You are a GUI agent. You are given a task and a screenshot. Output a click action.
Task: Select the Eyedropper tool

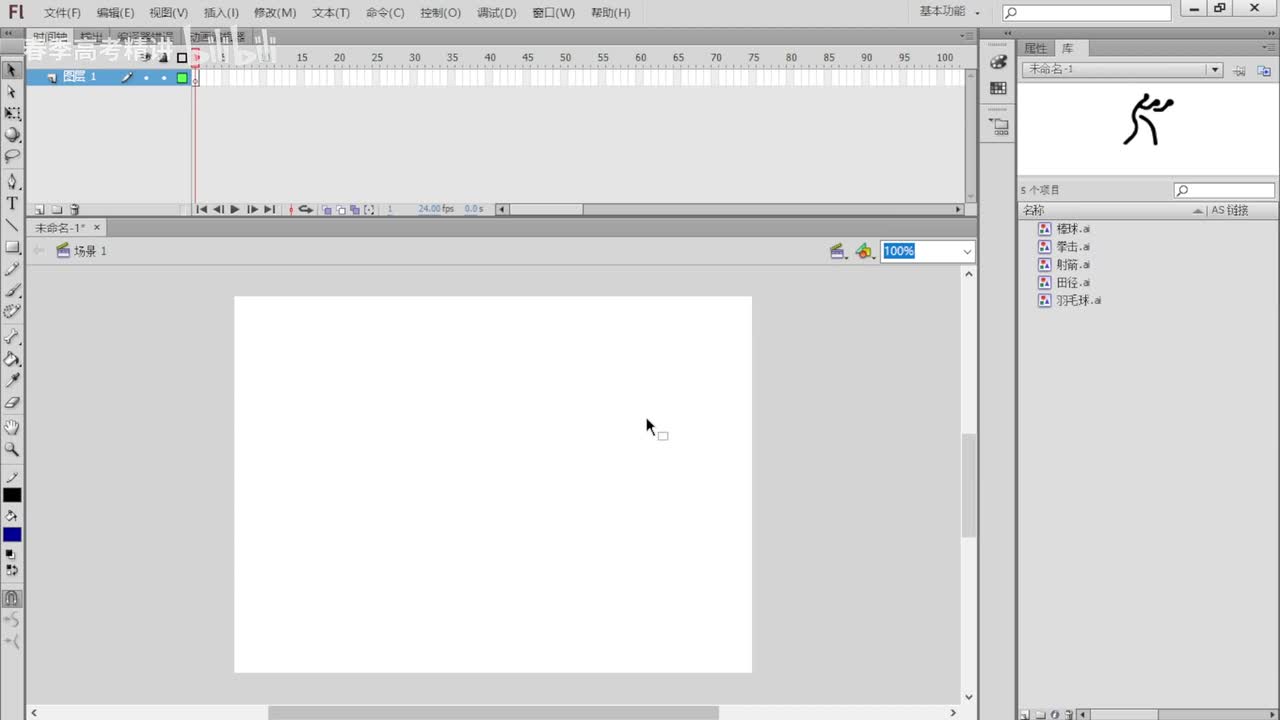click(12, 381)
